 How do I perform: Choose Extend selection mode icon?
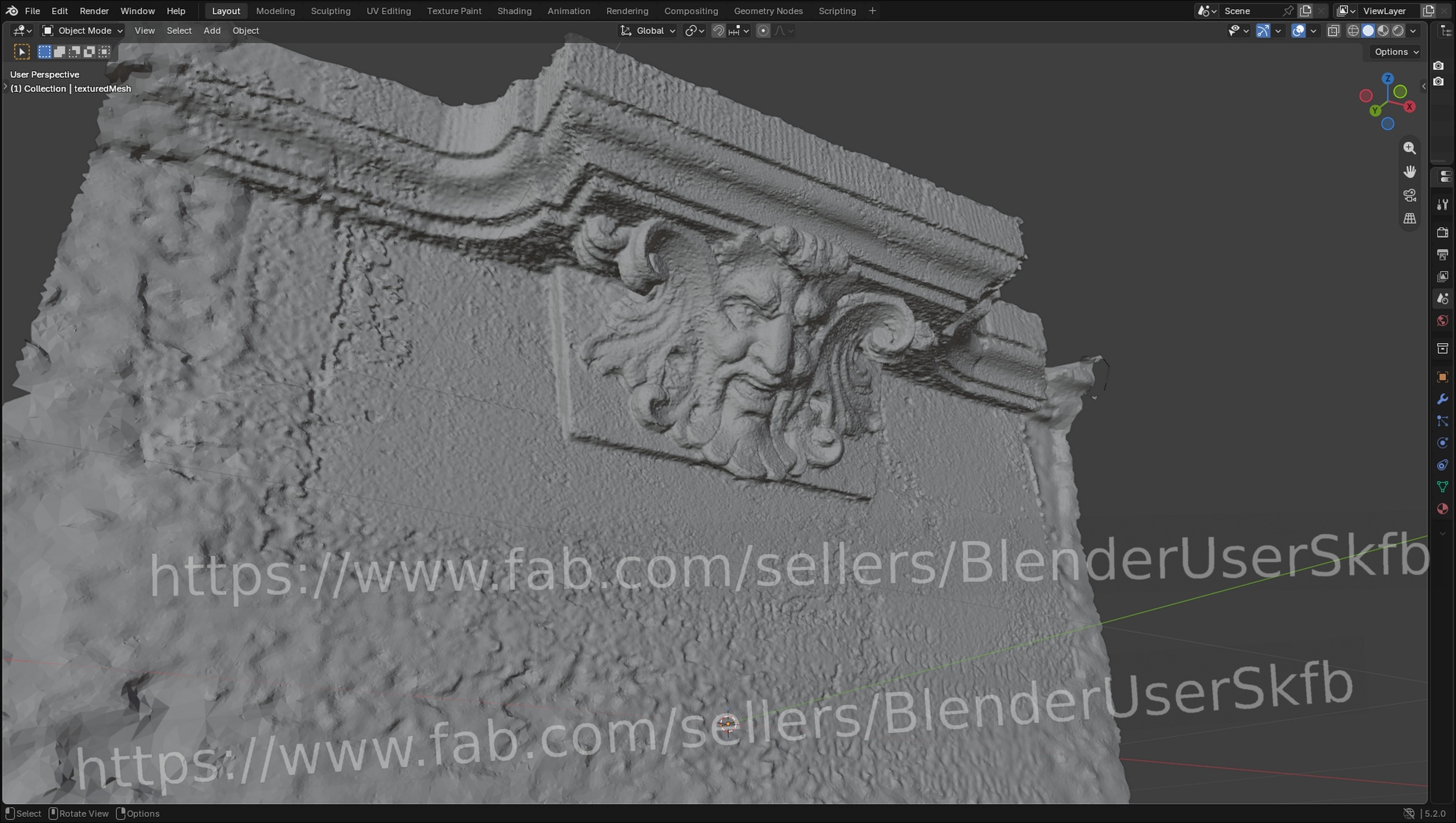59,52
